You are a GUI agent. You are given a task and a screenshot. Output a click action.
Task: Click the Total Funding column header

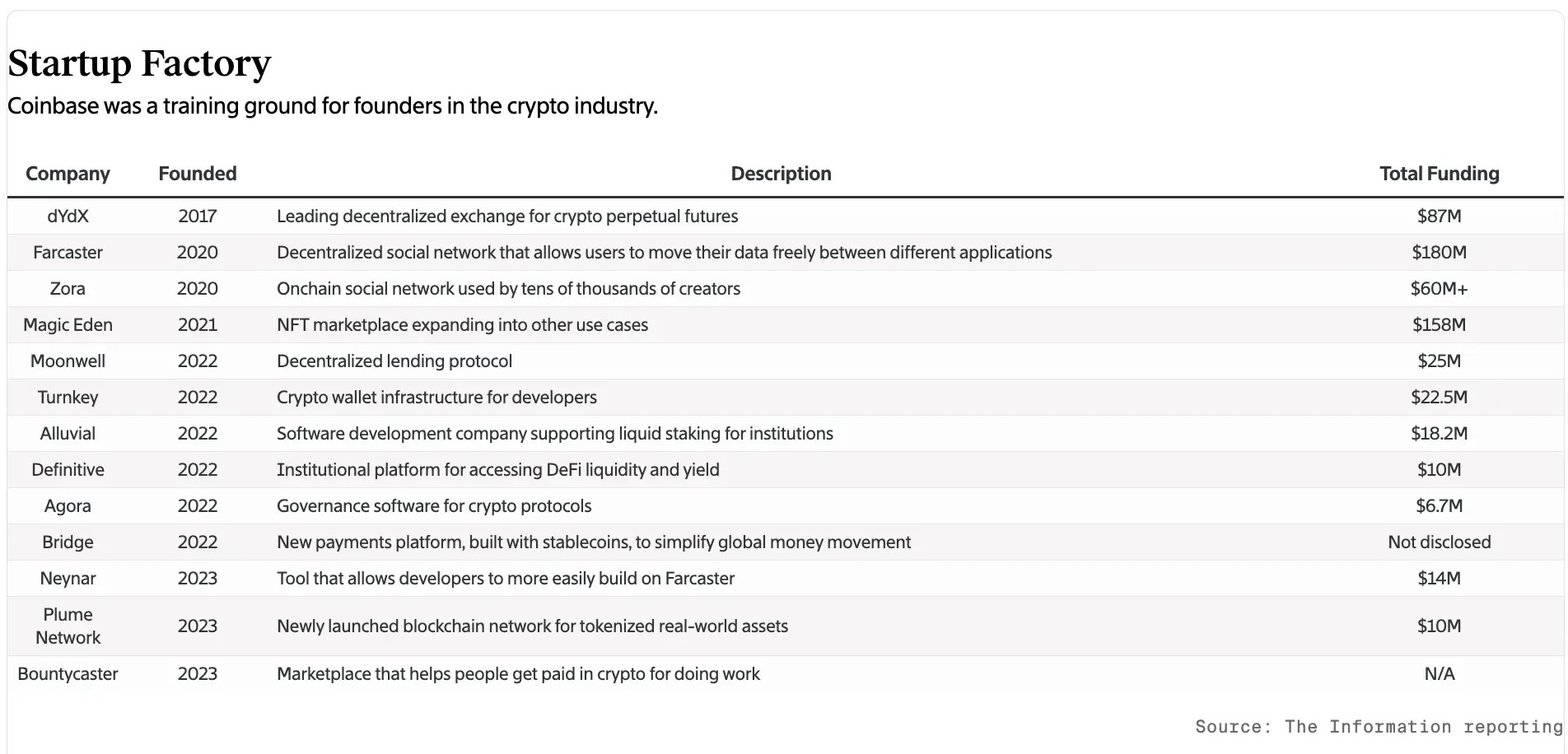(x=1439, y=174)
